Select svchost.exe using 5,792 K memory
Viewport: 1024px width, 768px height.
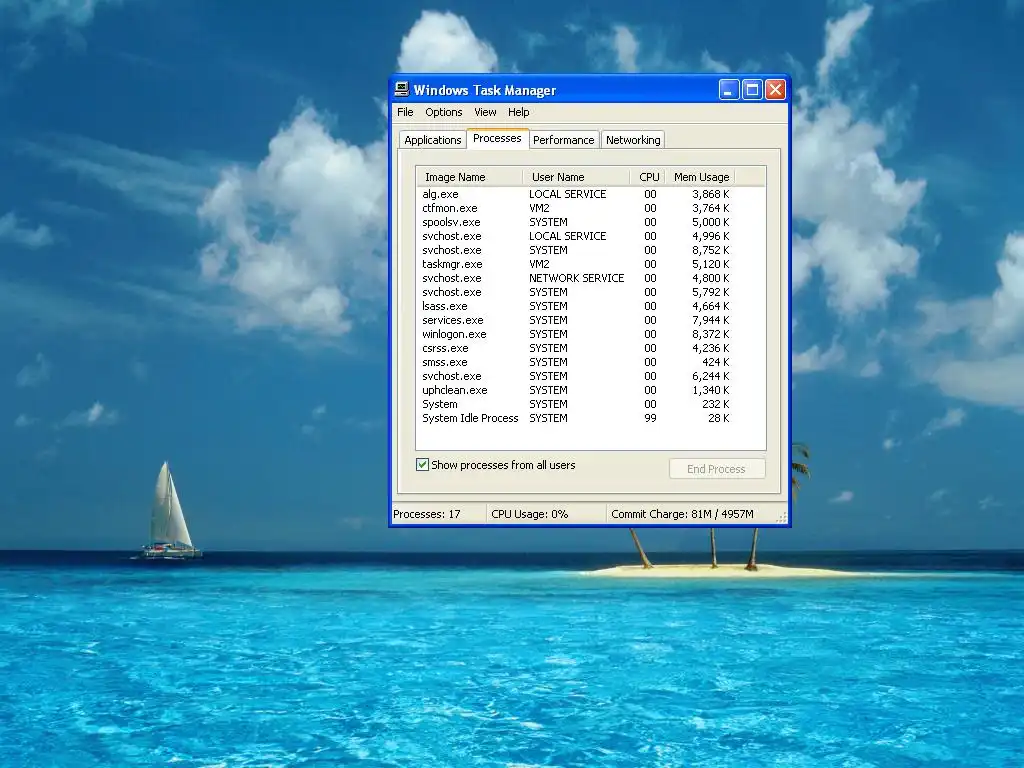pos(590,293)
